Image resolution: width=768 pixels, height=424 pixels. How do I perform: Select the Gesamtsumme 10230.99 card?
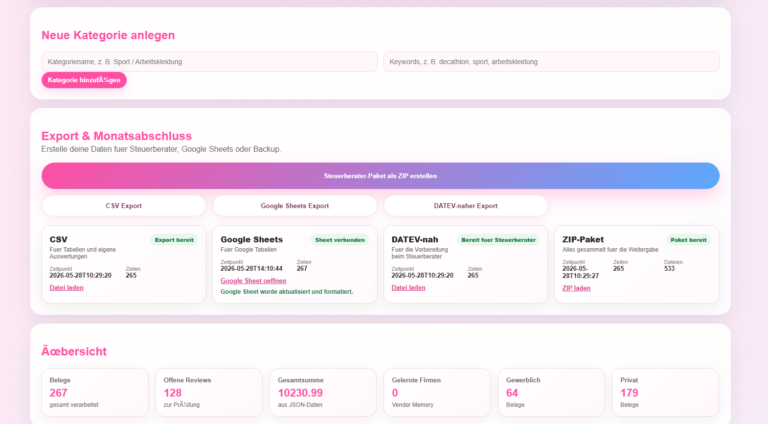[323, 393]
